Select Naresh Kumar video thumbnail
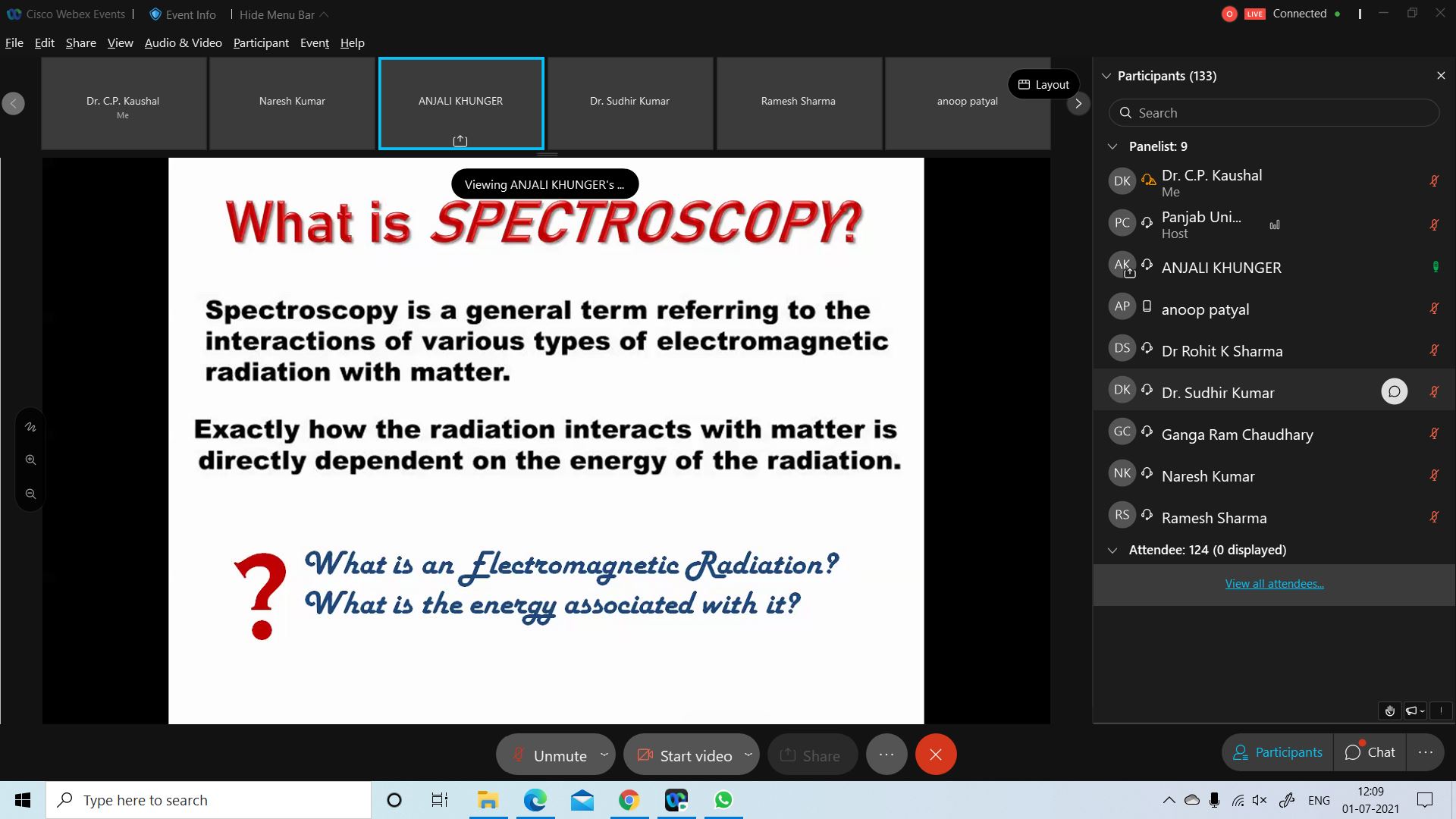This screenshot has width=1456, height=819. (292, 103)
